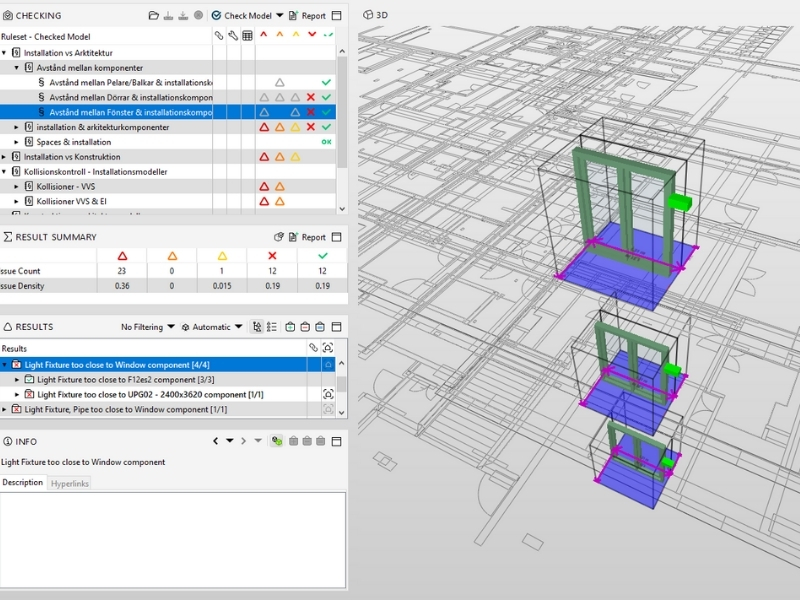Click the ruleset list vertical scrollbar thumb

point(342,112)
